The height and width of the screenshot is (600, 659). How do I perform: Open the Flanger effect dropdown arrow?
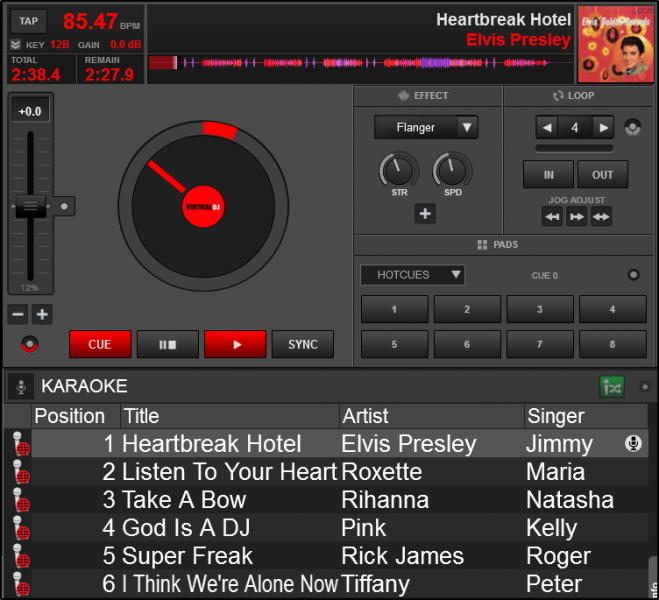tap(467, 127)
